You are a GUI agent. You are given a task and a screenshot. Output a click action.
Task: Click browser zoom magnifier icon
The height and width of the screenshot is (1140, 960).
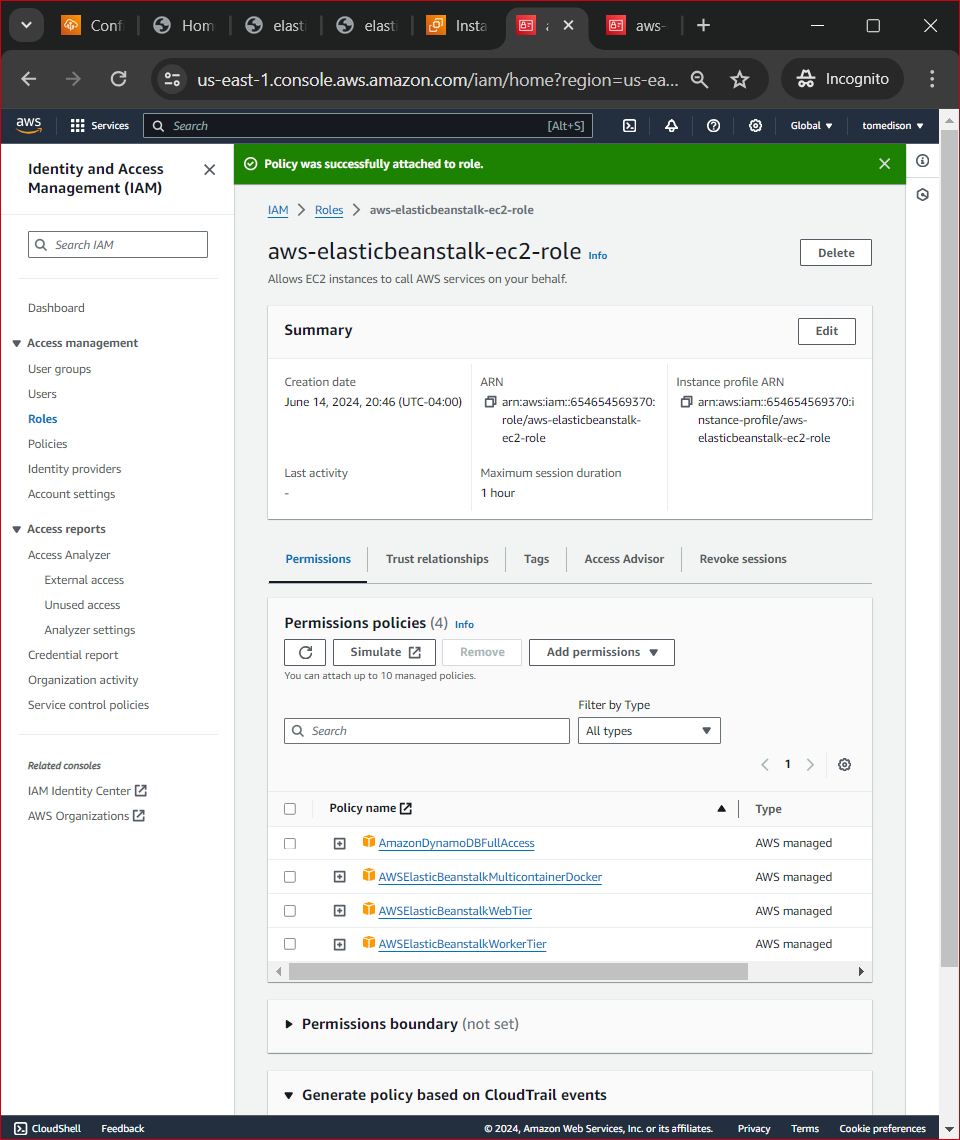(700, 79)
